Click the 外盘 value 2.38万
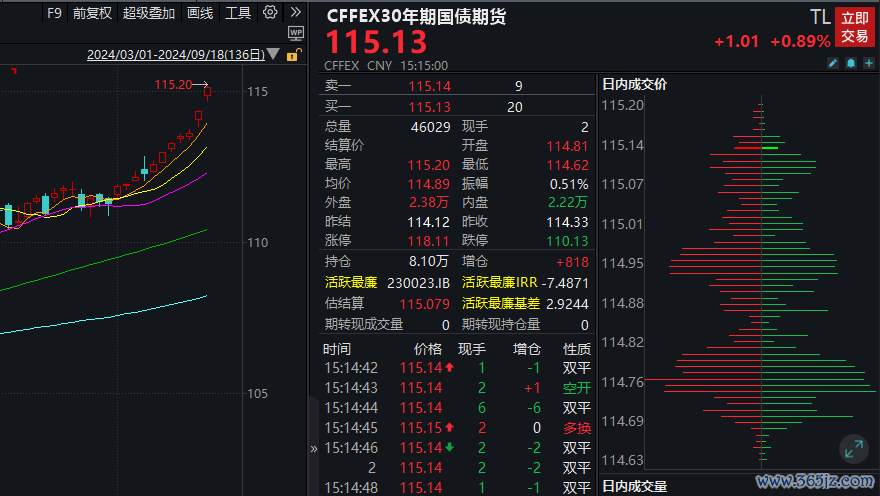 tap(429, 203)
